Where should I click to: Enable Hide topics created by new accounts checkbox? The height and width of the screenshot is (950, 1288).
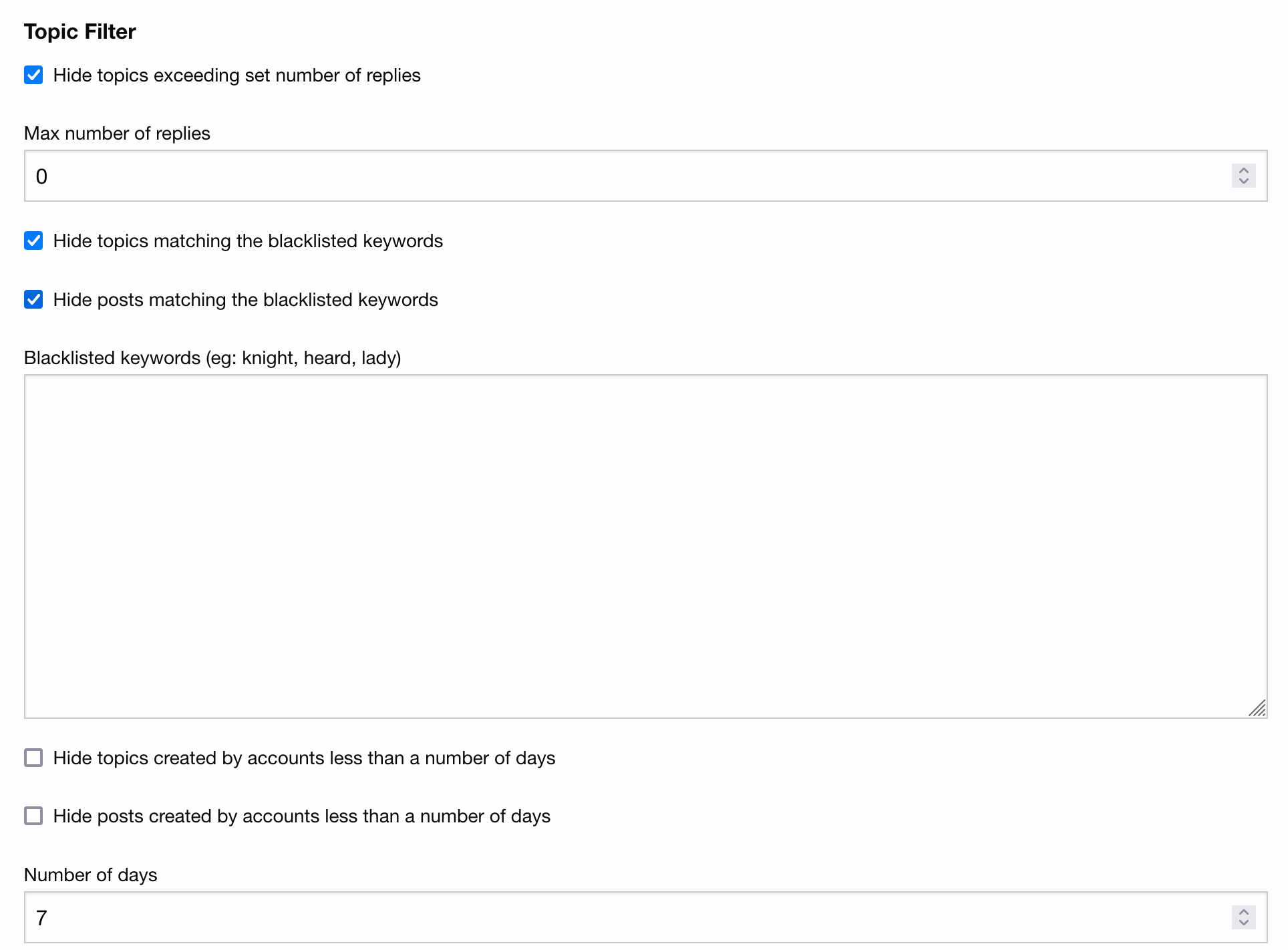click(33, 758)
